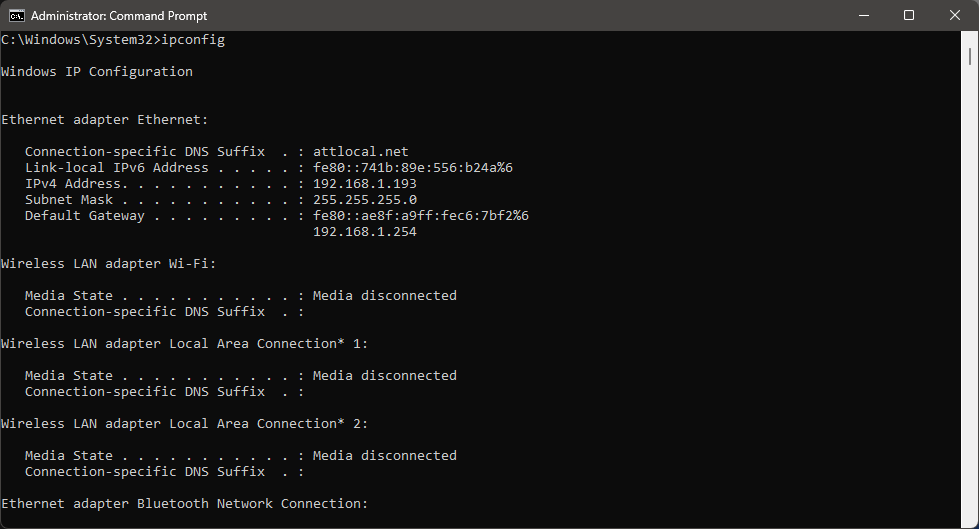Minimize the Command Prompt window
This screenshot has height=529, width=979.
pos(864,15)
